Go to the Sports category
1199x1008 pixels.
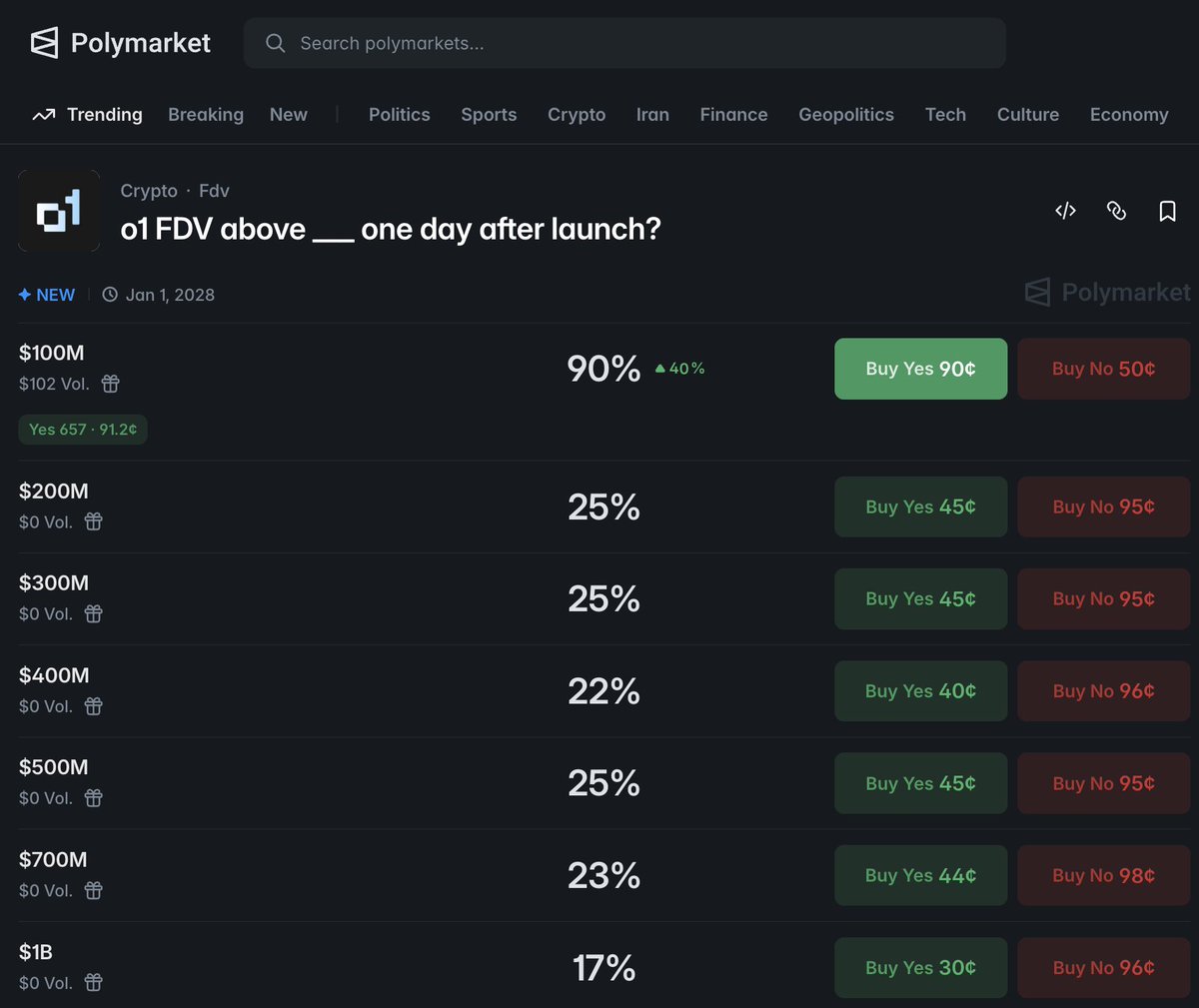489,115
